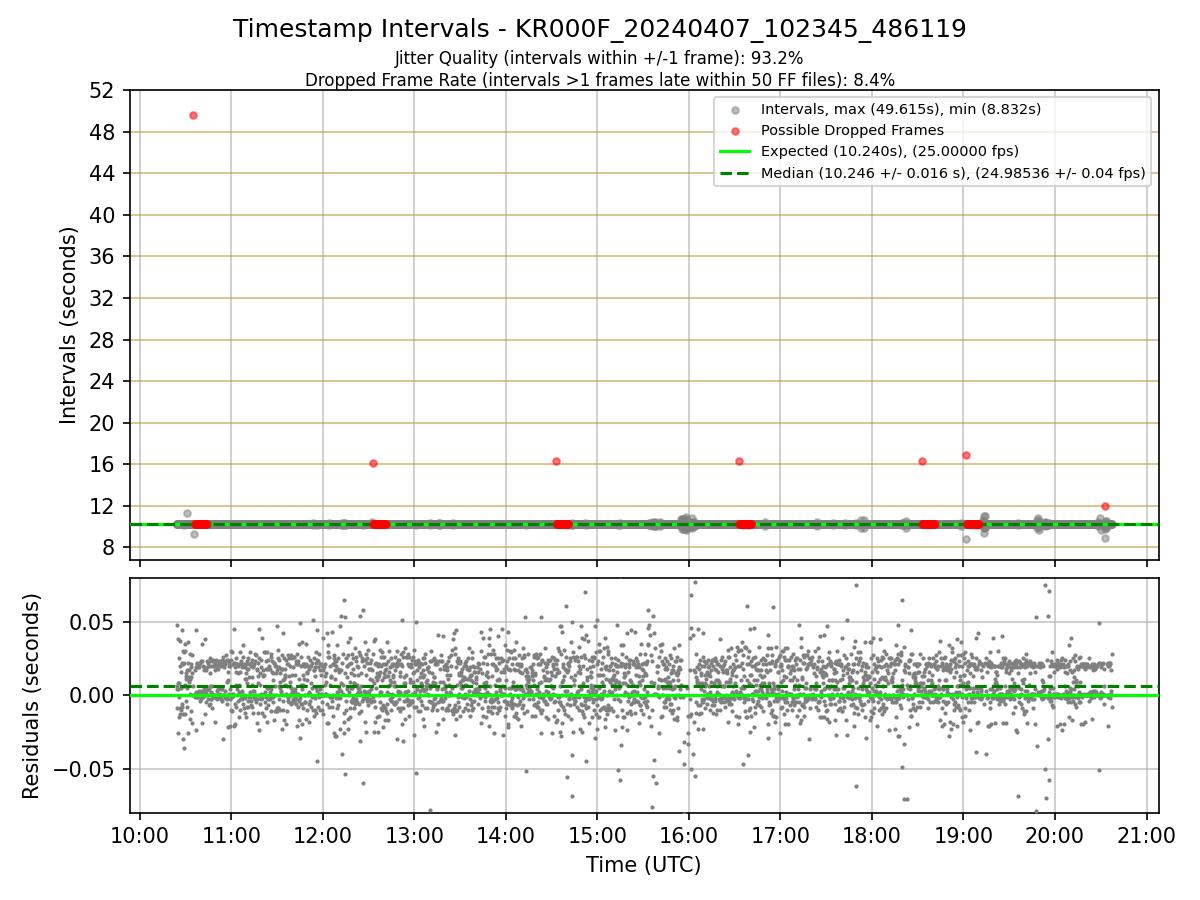Click the 13:00 x-axis tick label
This screenshot has width=1200, height=900.
click(x=414, y=836)
